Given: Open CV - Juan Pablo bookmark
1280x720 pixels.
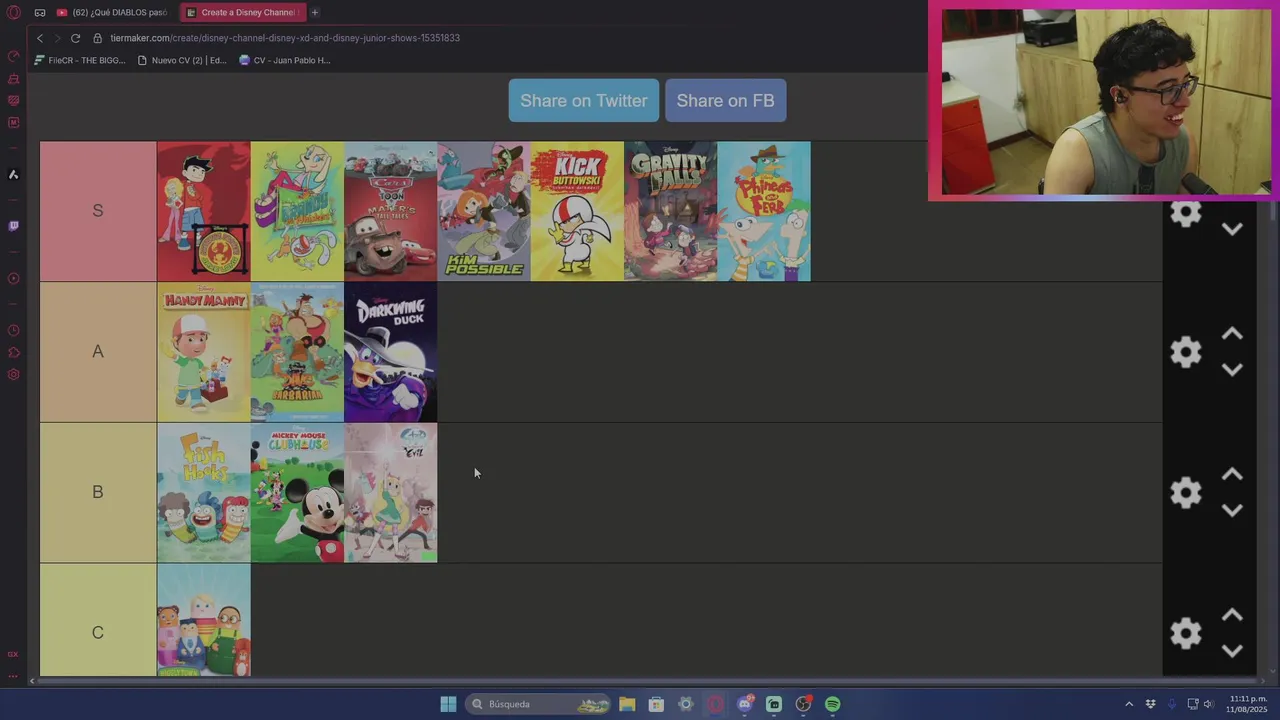Looking at the screenshot, I should click(x=285, y=60).
